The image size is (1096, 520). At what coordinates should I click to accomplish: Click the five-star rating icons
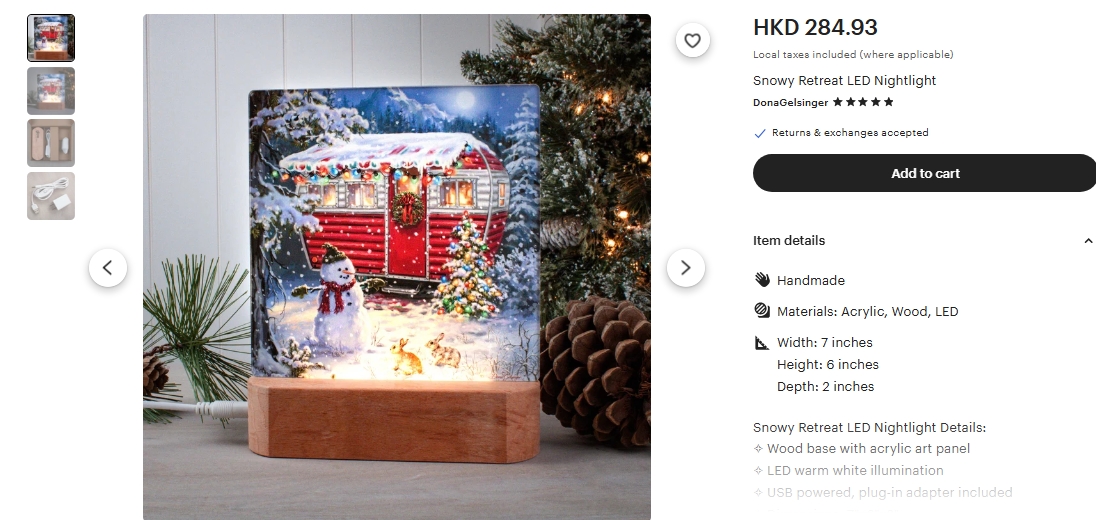coord(863,102)
